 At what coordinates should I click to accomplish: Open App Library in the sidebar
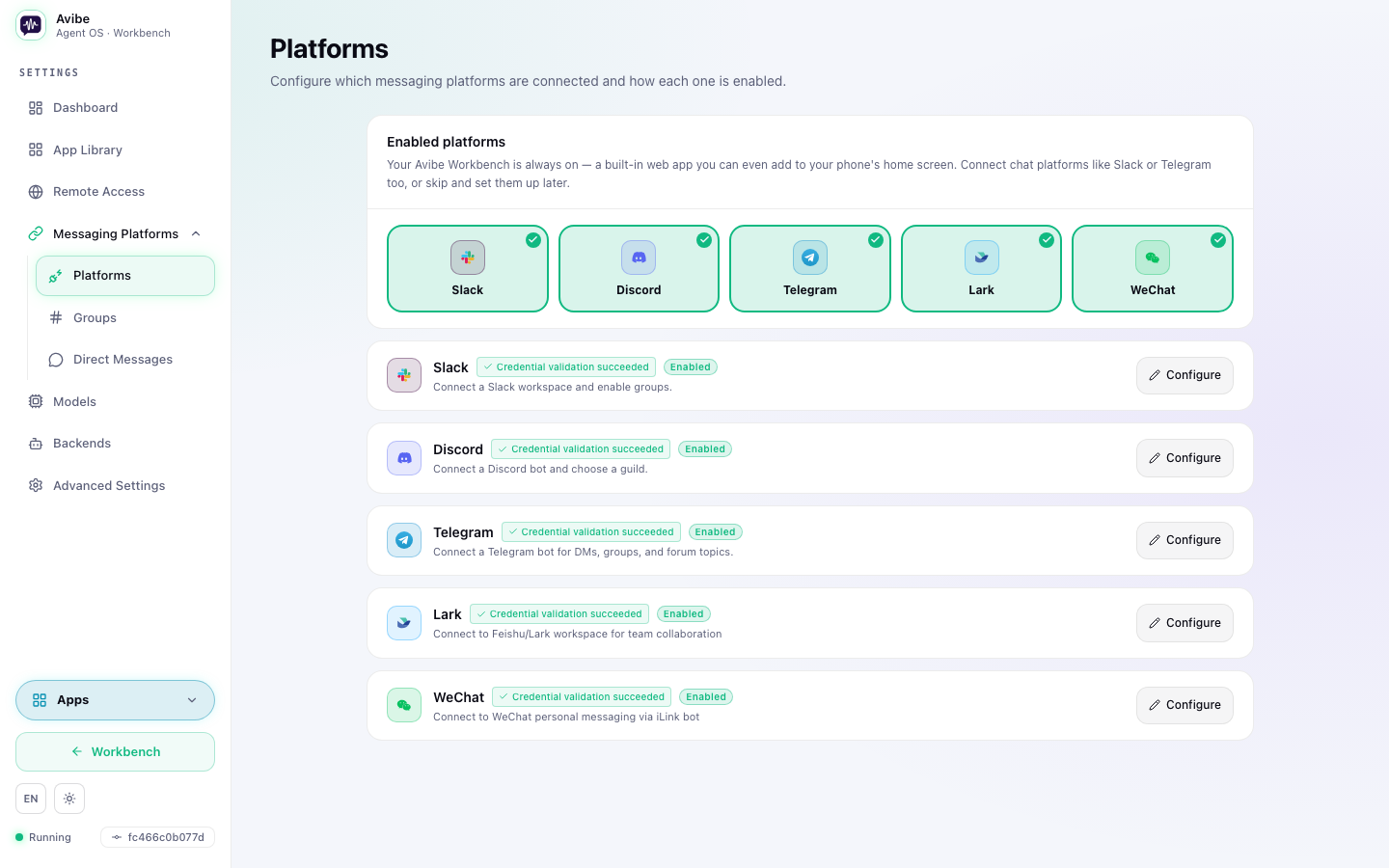tap(116, 149)
